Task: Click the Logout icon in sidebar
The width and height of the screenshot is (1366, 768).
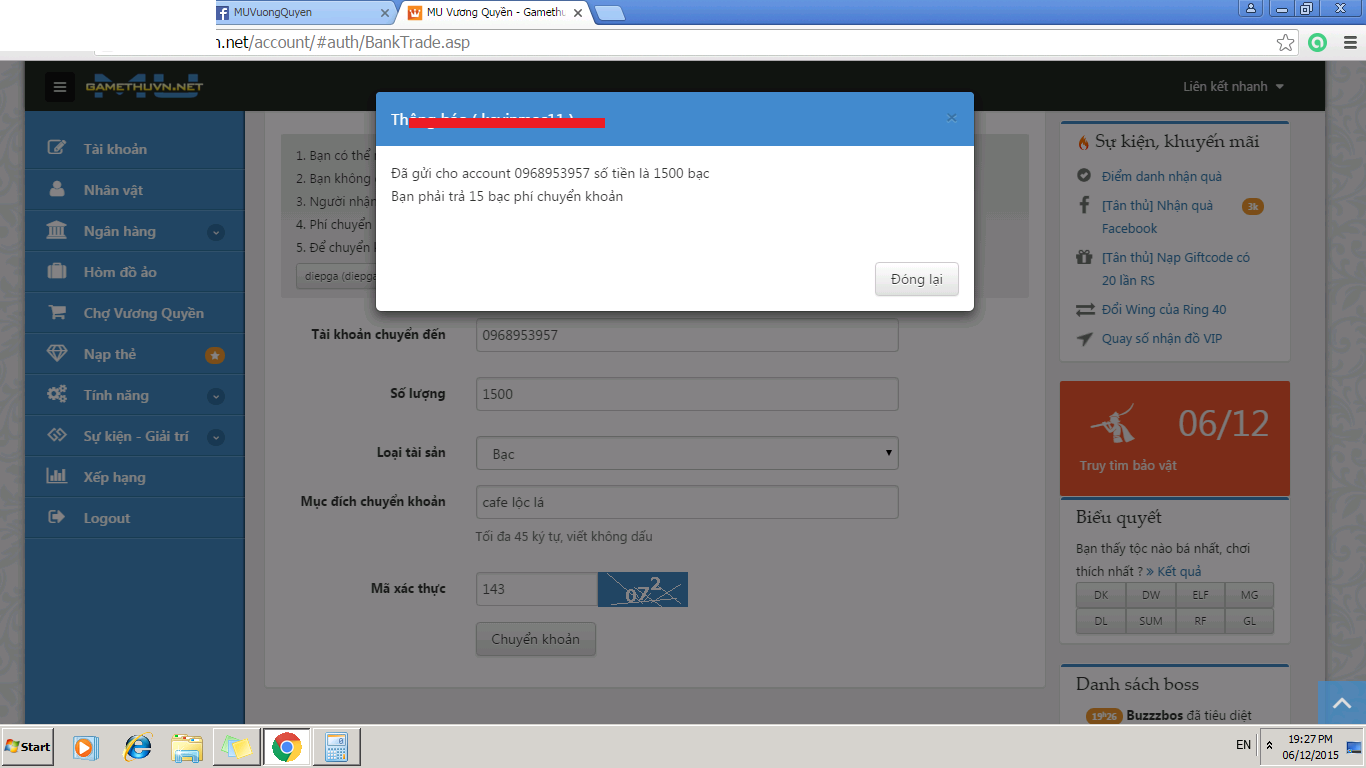Action: (x=57, y=518)
